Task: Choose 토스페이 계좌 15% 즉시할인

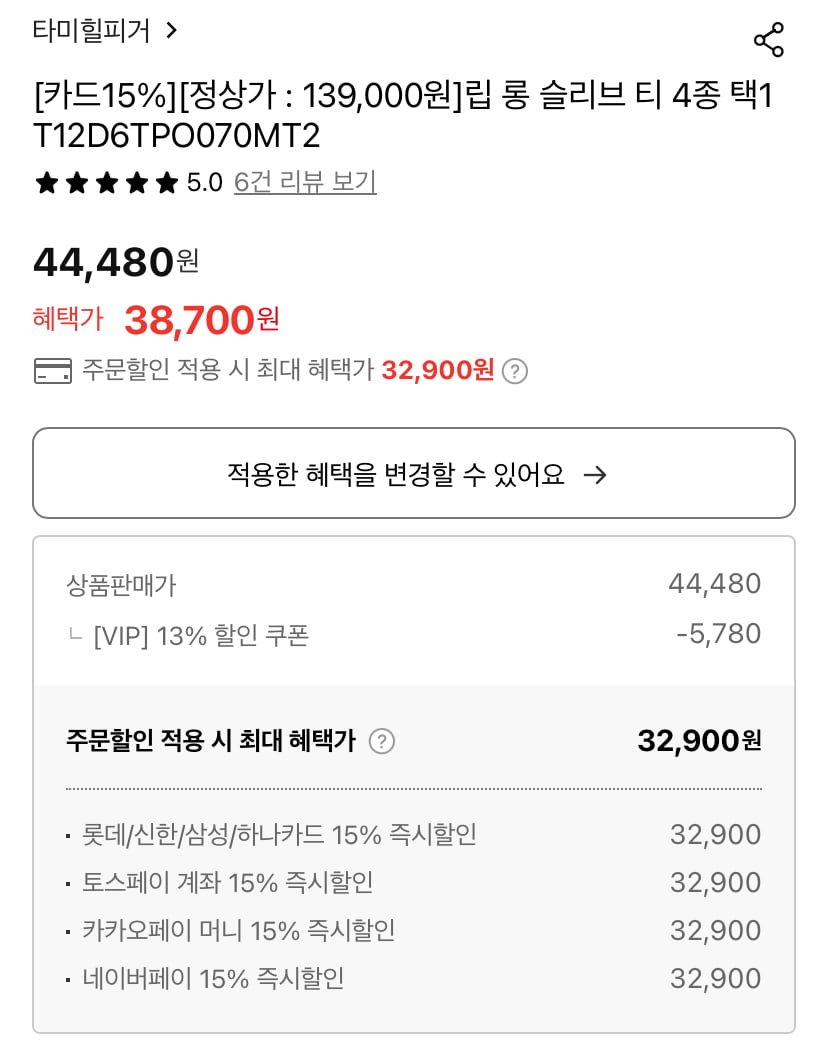Action: [228, 883]
